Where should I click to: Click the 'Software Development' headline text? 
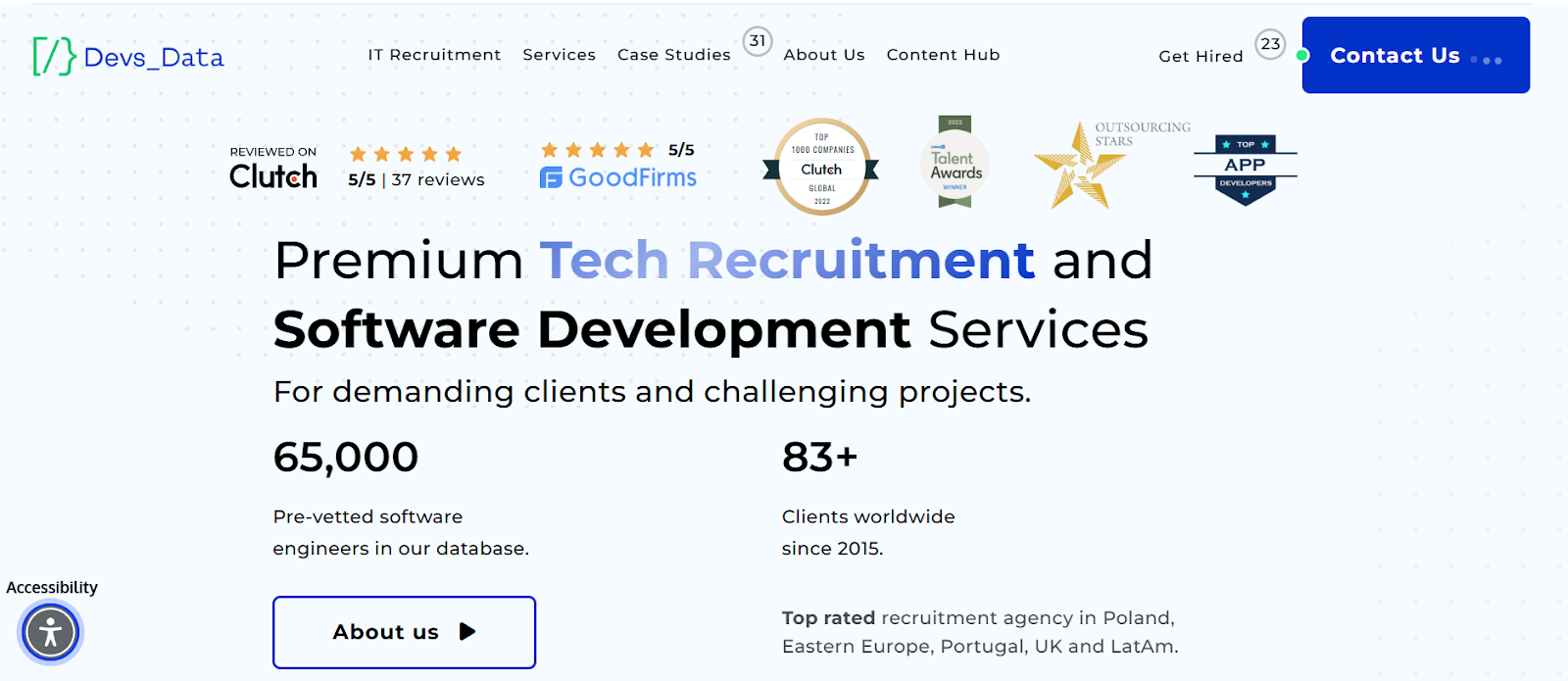click(x=593, y=329)
